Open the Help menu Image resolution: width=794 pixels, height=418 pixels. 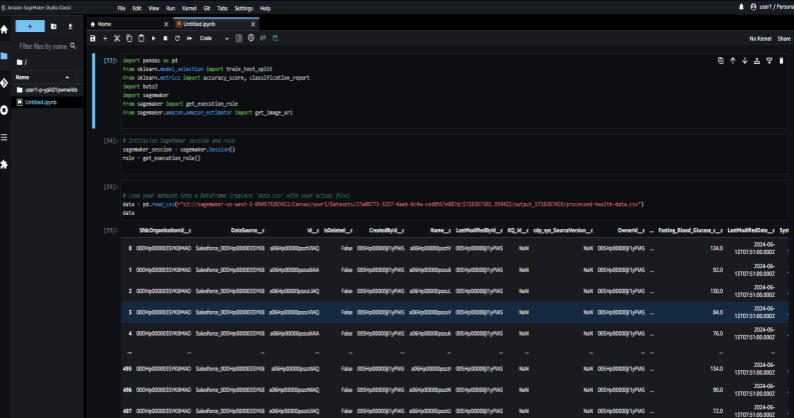(265, 8)
